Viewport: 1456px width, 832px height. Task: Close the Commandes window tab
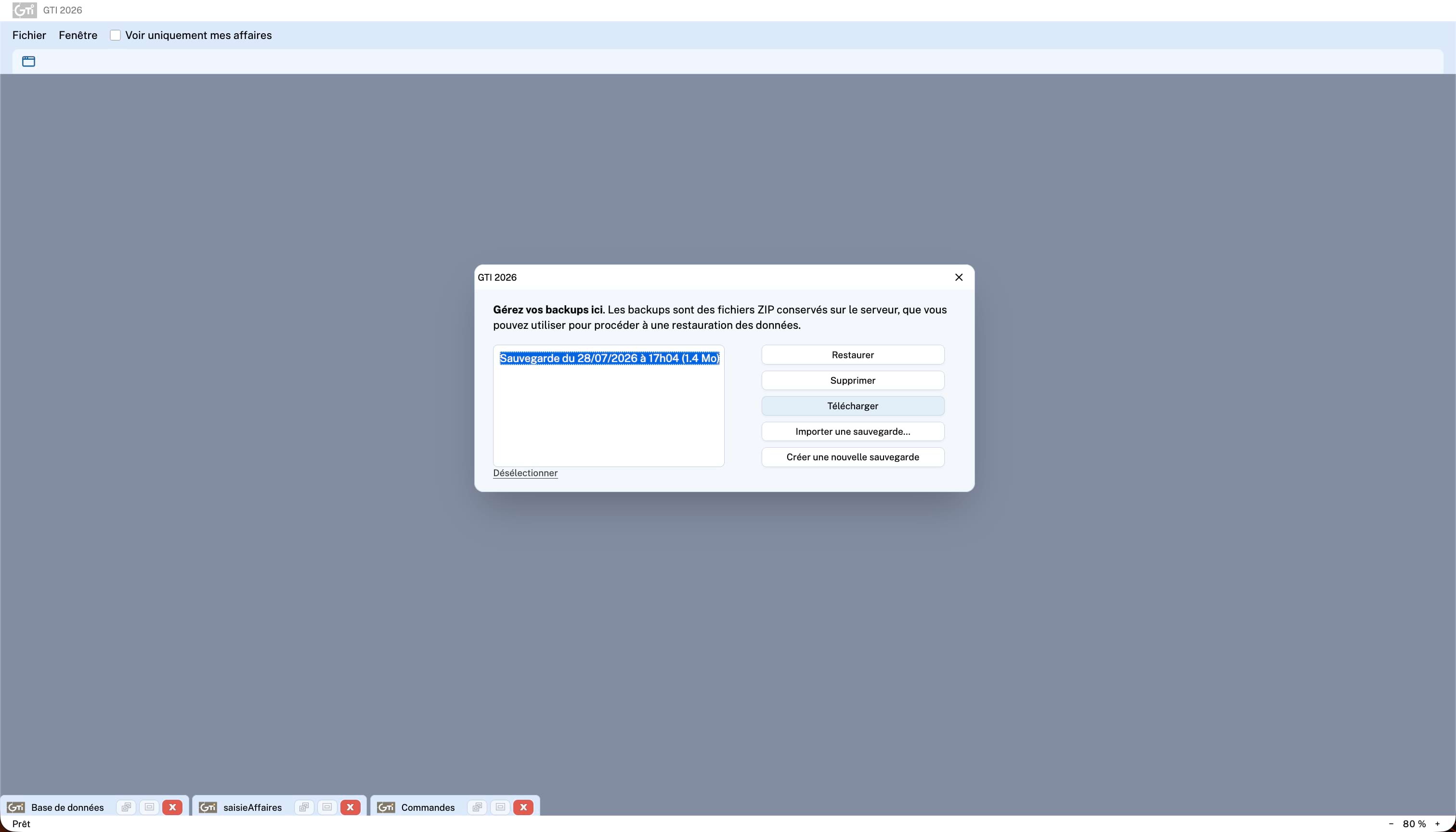[x=523, y=807]
